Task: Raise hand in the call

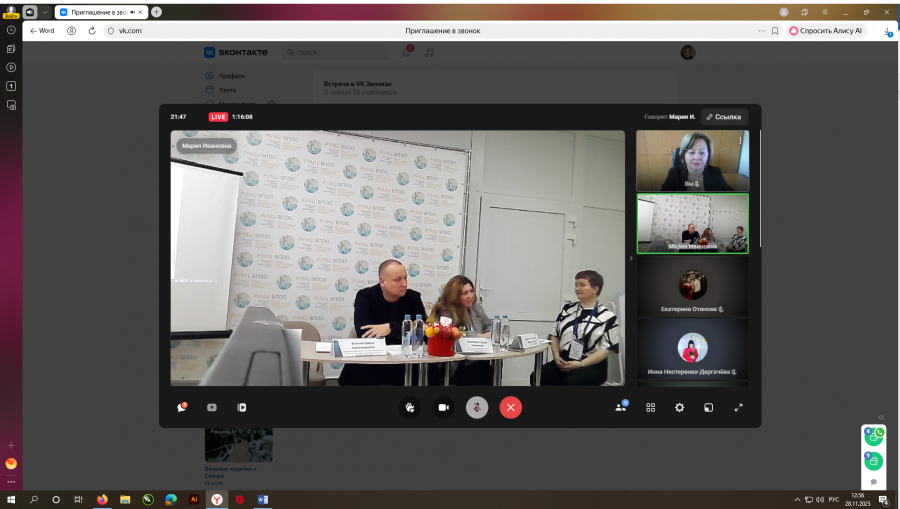Action: pyautogui.click(x=409, y=407)
